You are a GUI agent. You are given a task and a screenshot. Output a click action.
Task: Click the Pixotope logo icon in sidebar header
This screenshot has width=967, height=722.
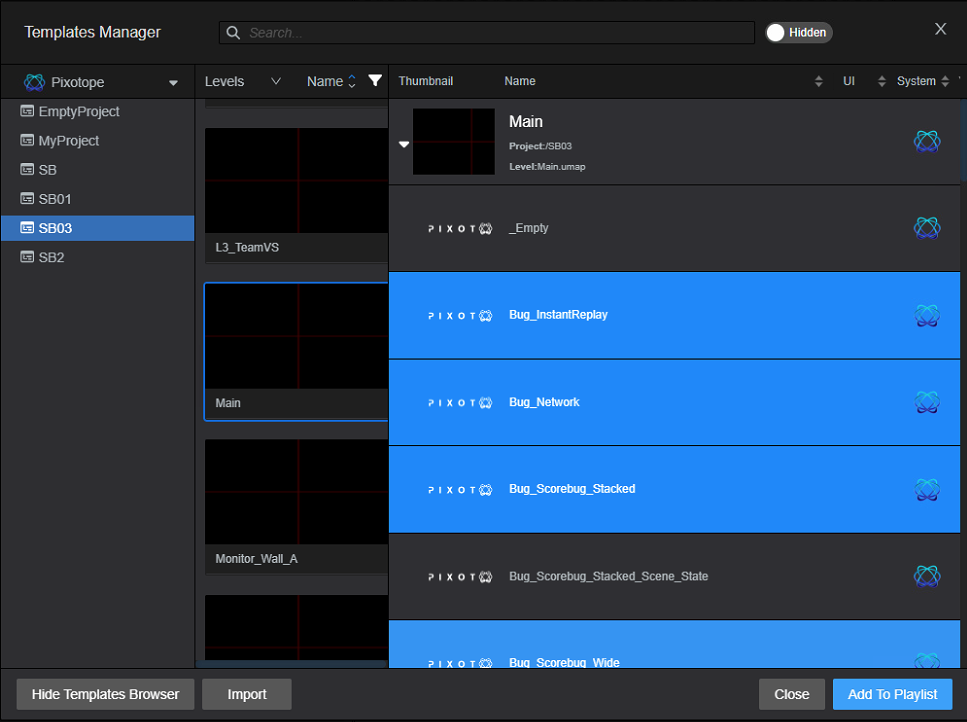[x=35, y=82]
